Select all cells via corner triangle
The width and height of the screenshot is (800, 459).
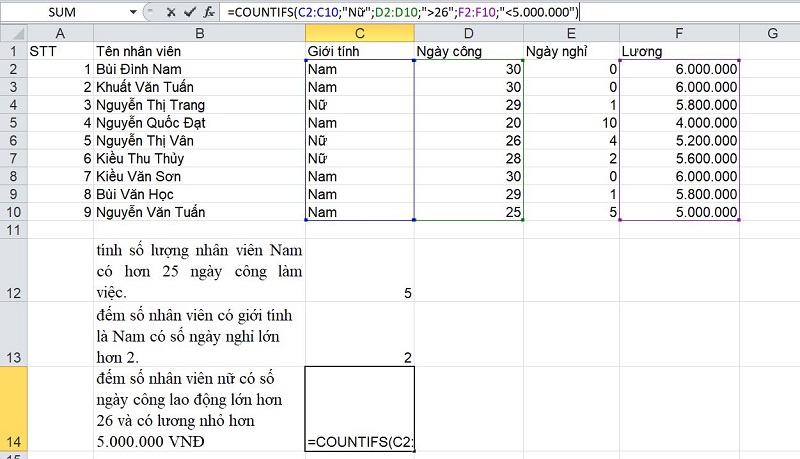[x=13, y=34]
